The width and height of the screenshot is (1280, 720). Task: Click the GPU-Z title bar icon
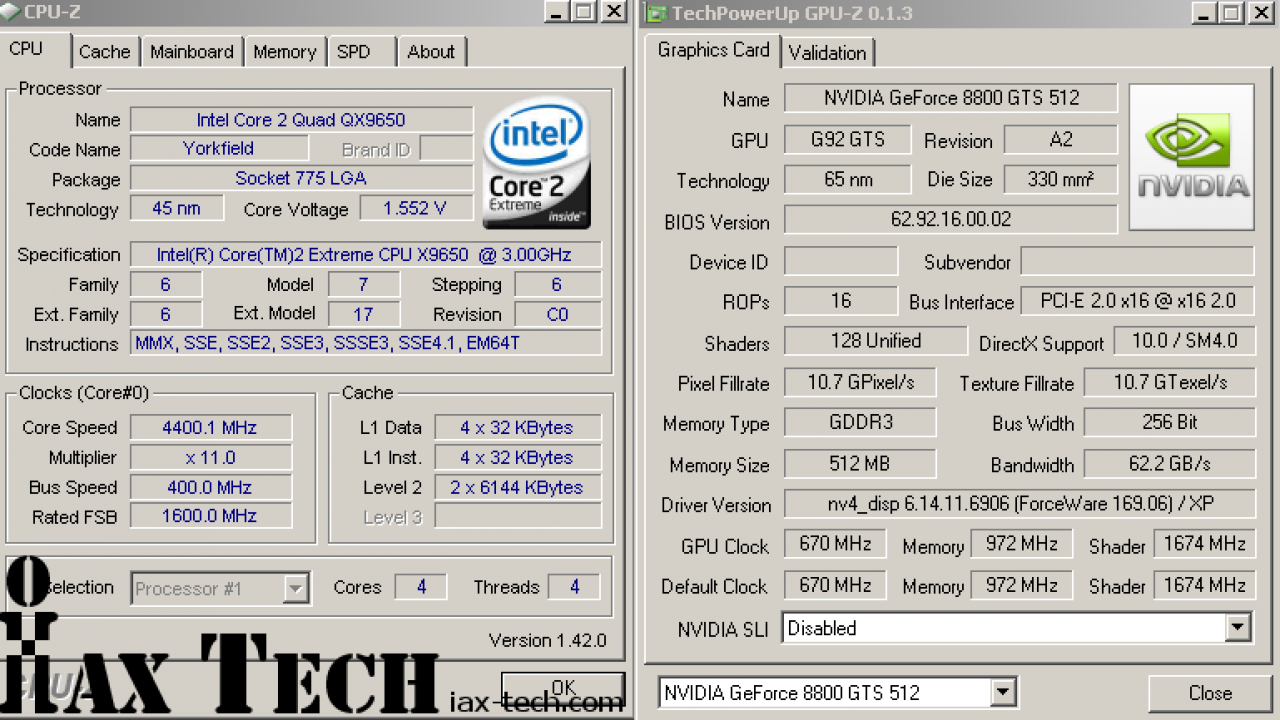pos(656,13)
